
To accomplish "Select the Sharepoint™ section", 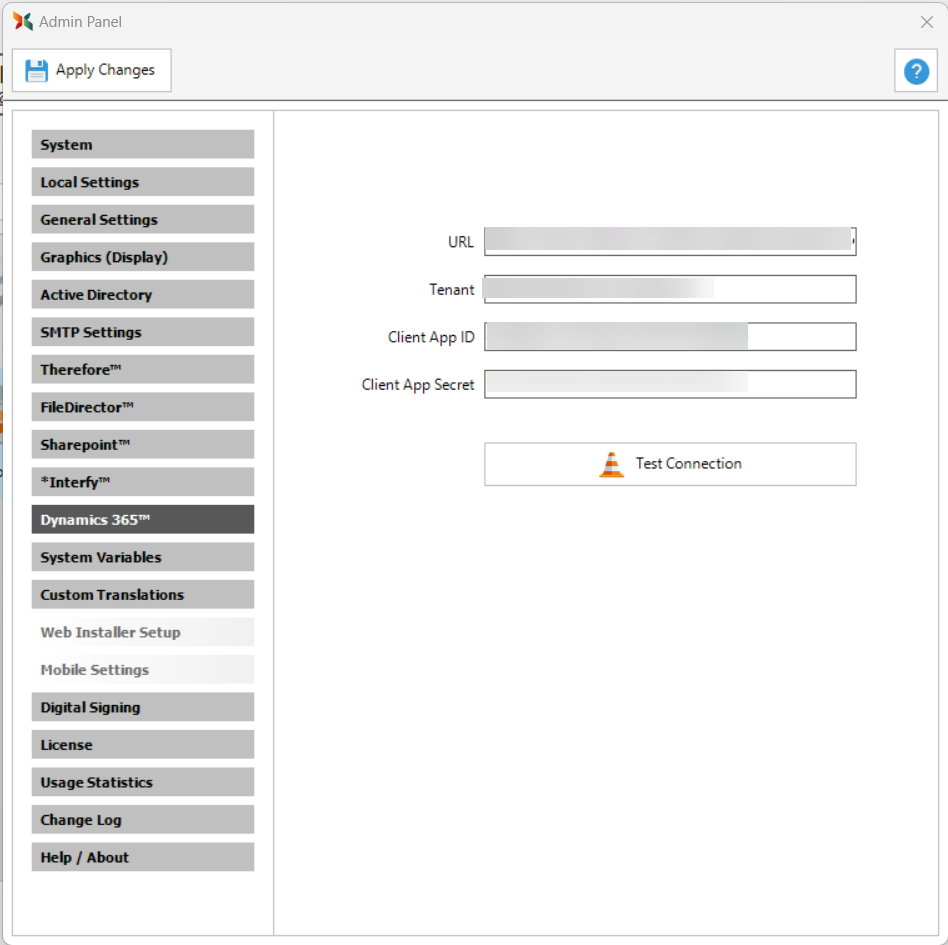I will [x=142, y=445].
